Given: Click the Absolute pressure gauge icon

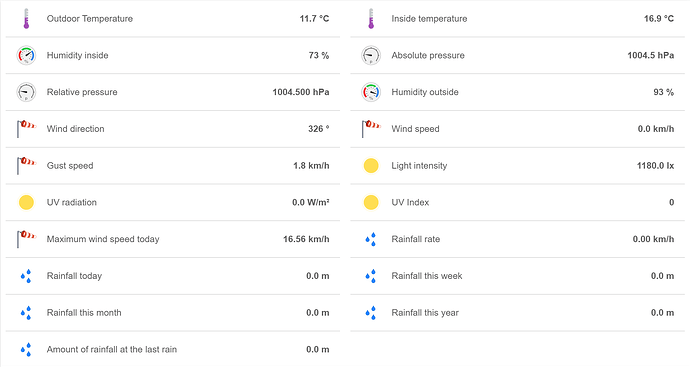Looking at the screenshot, I should [x=371, y=55].
